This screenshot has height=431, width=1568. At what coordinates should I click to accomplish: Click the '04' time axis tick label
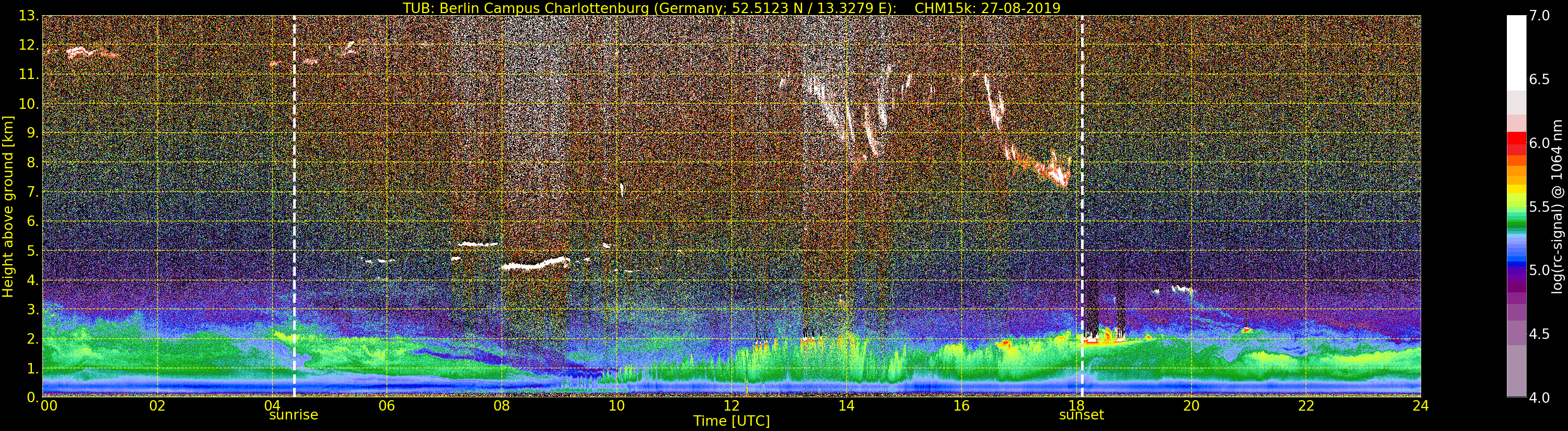pos(272,406)
